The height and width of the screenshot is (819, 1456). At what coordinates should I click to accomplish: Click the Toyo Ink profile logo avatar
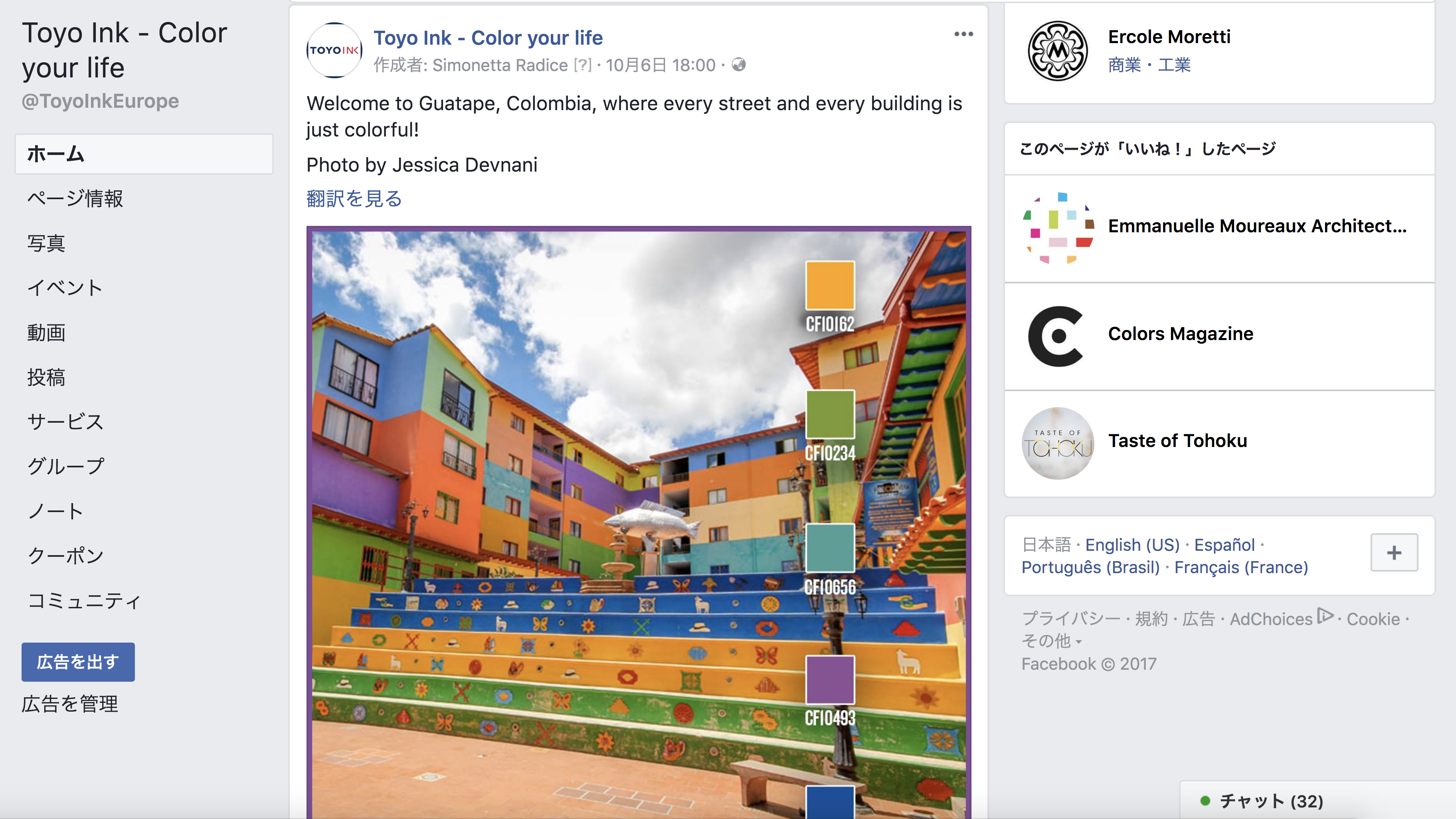coord(334,50)
